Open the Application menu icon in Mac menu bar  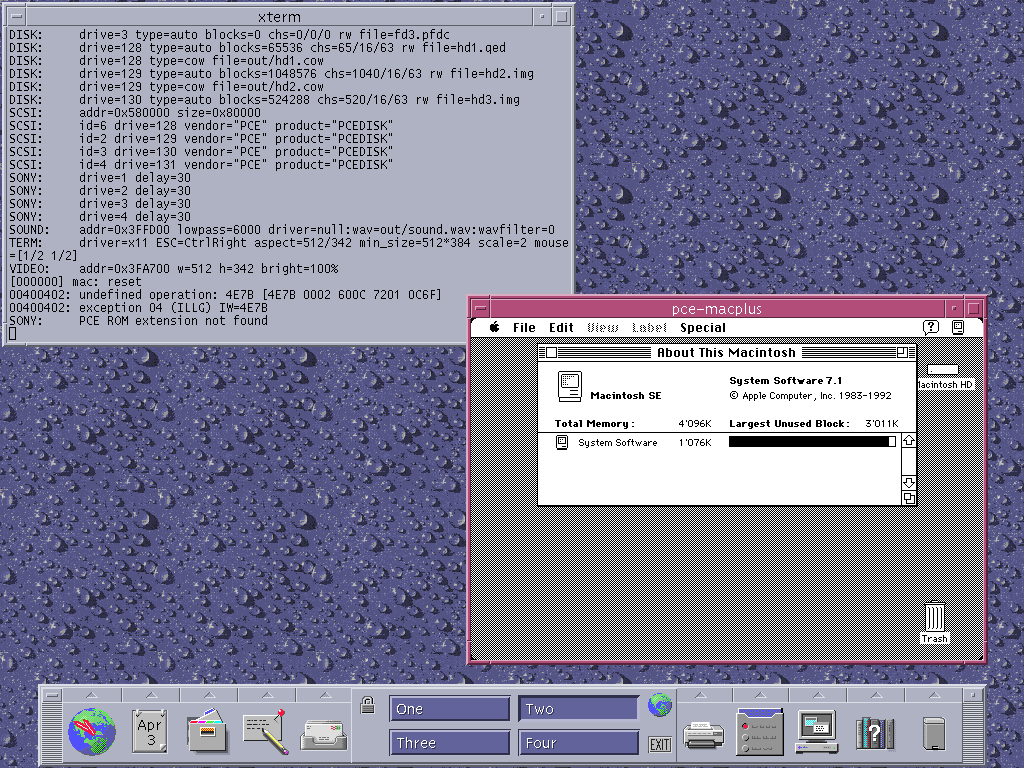point(957,327)
